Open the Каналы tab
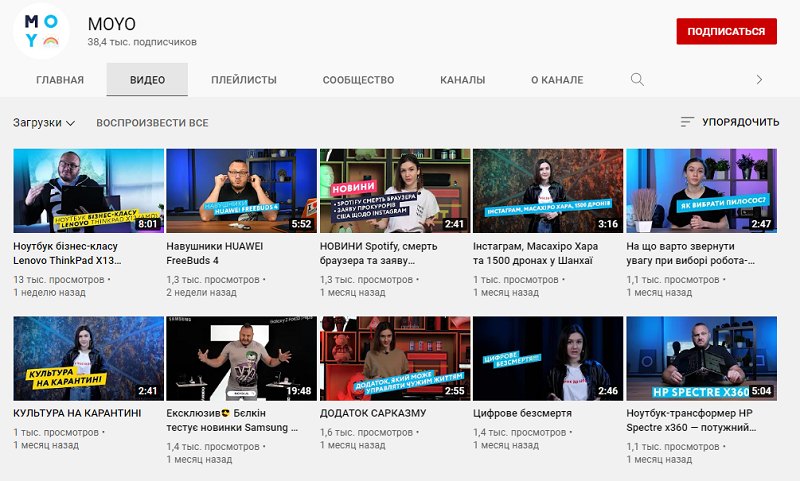800x481 pixels. [462, 80]
